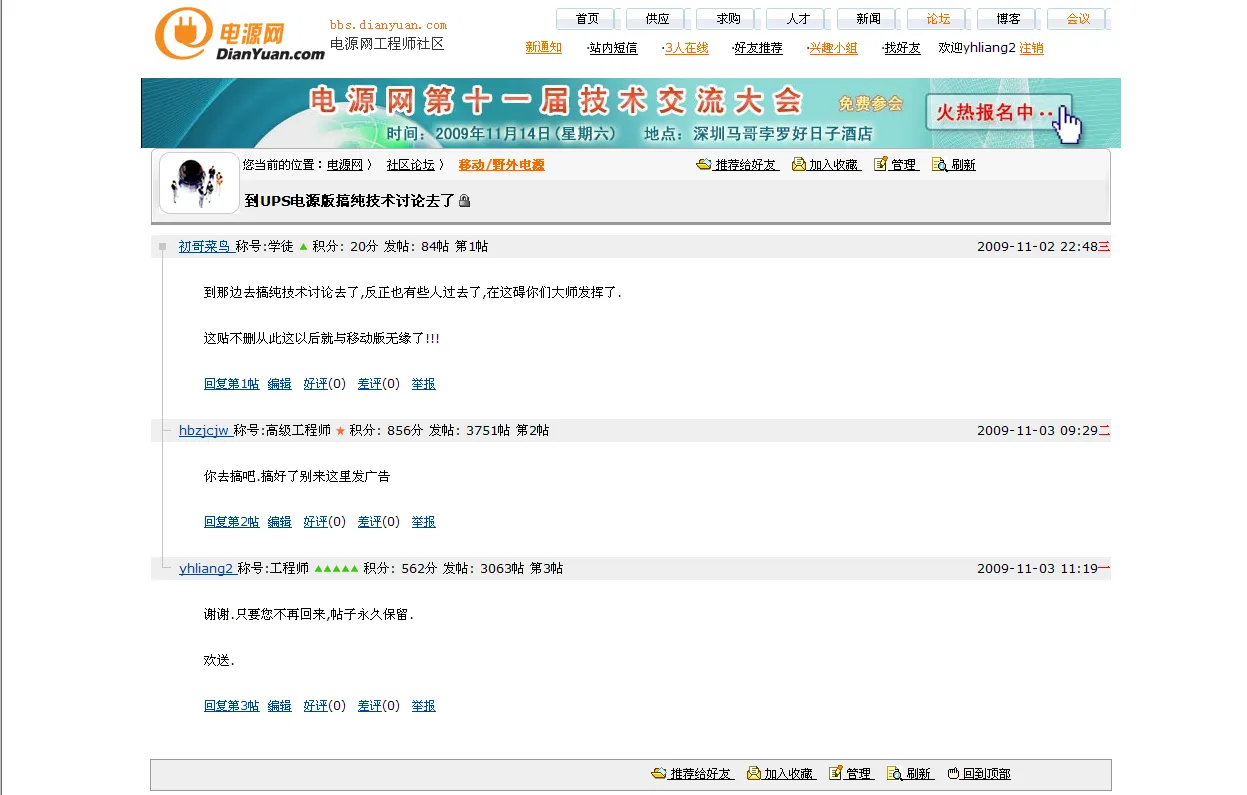Open yhliang2 poster profile in third post
The image size is (1247, 795).
206,569
